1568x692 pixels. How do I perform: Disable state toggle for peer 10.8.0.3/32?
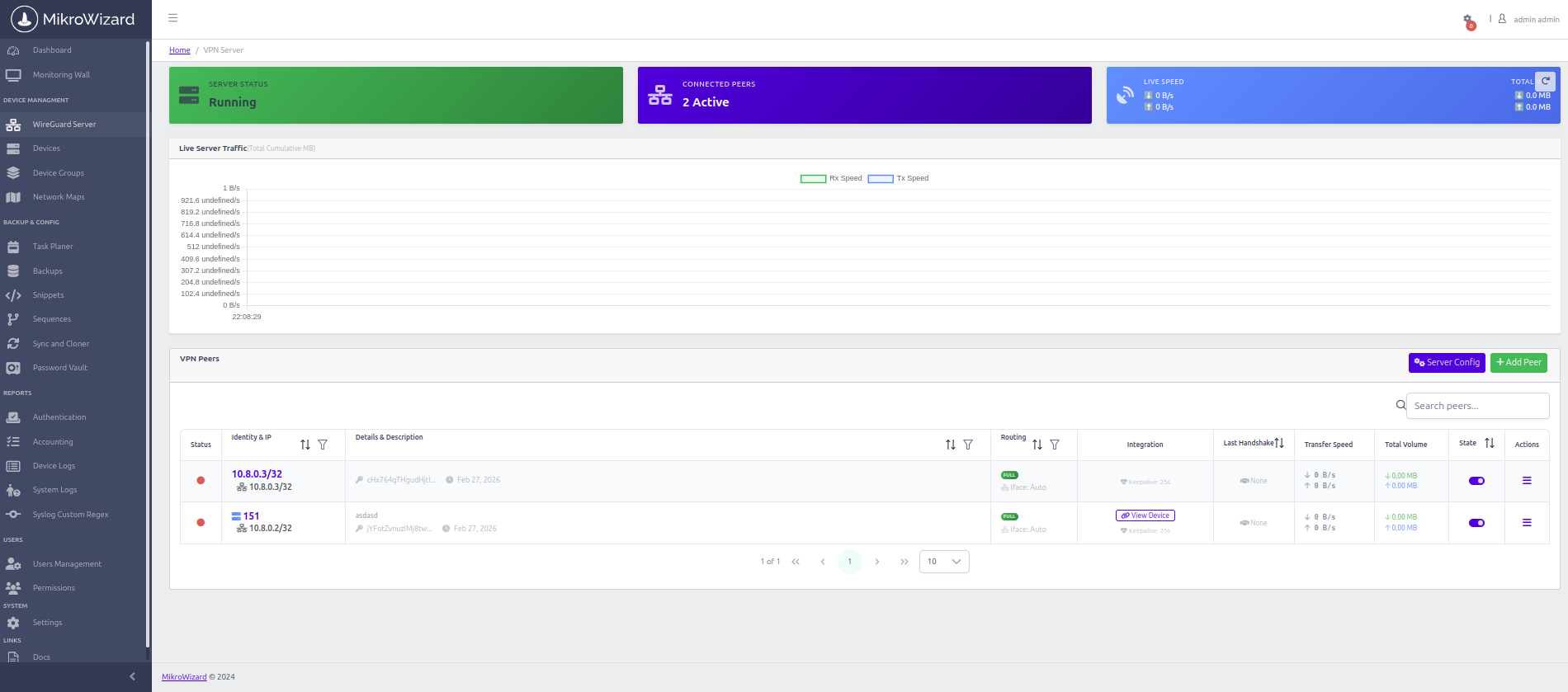coord(1476,481)
